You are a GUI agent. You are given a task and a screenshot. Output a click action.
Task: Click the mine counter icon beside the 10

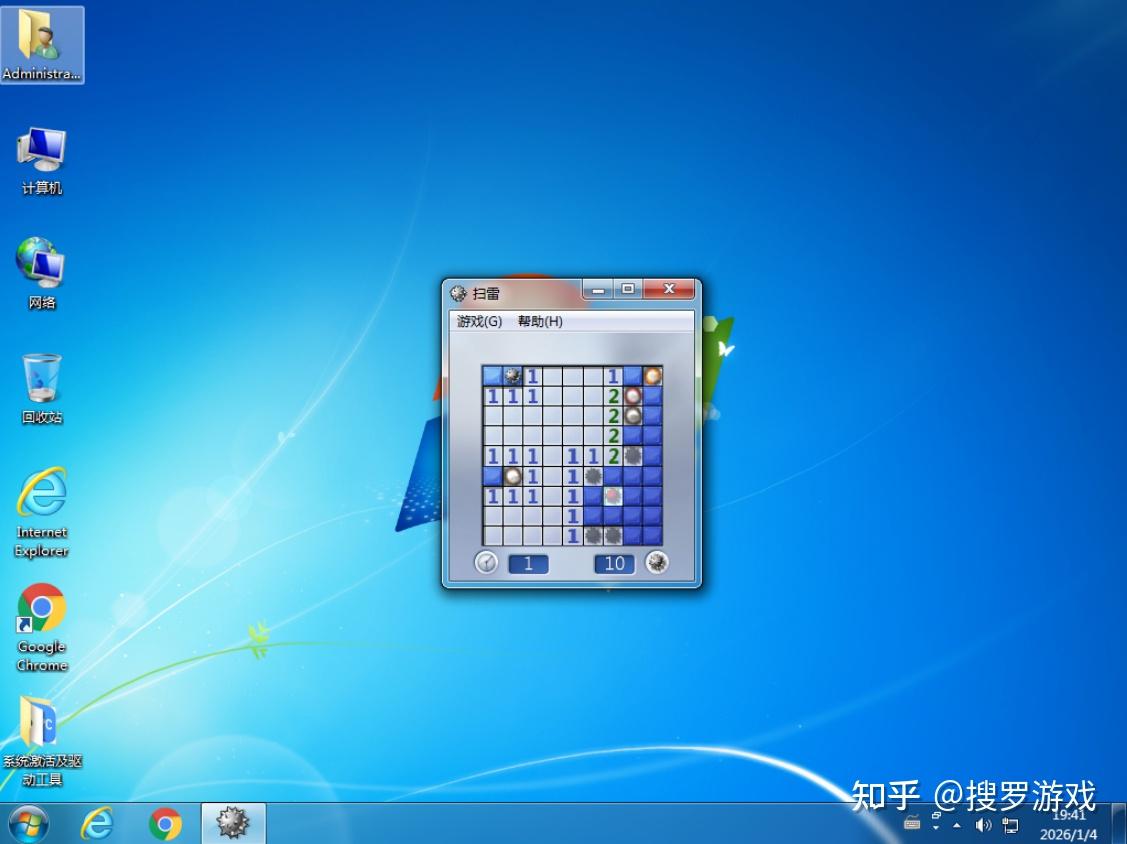tap(656, 562)
